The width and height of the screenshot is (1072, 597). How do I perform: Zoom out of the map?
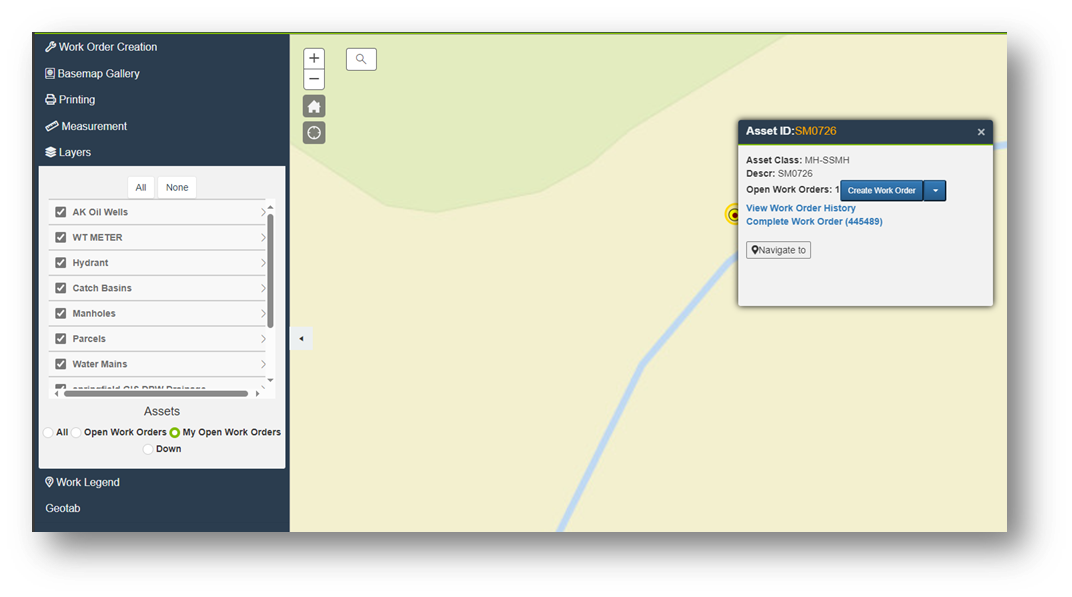click(x=314, y=79)
